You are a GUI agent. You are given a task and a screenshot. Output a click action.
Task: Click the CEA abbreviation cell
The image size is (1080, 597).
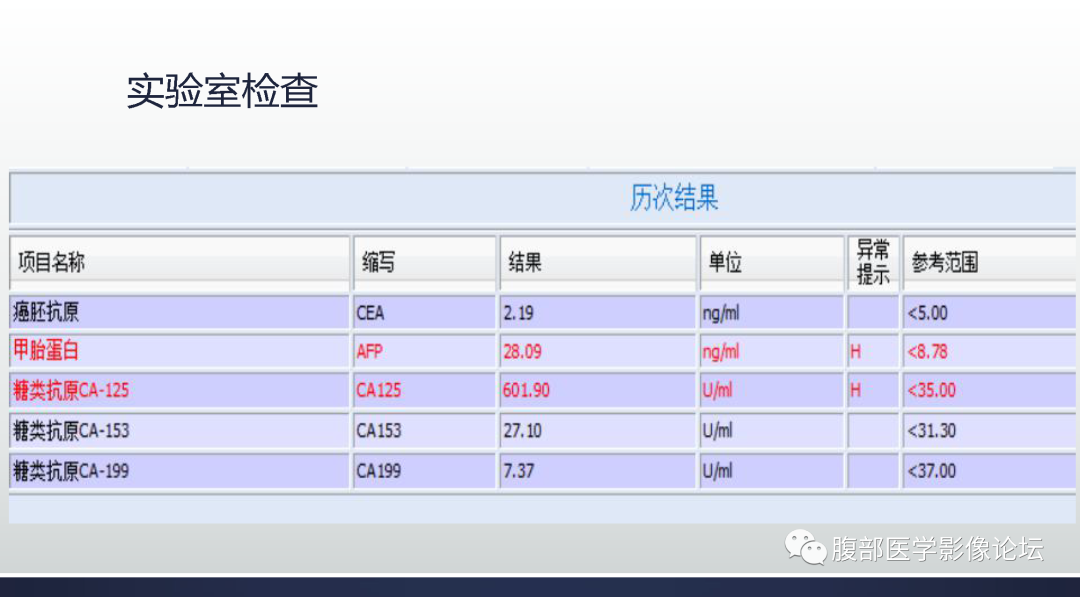click(x=424, y=313)
